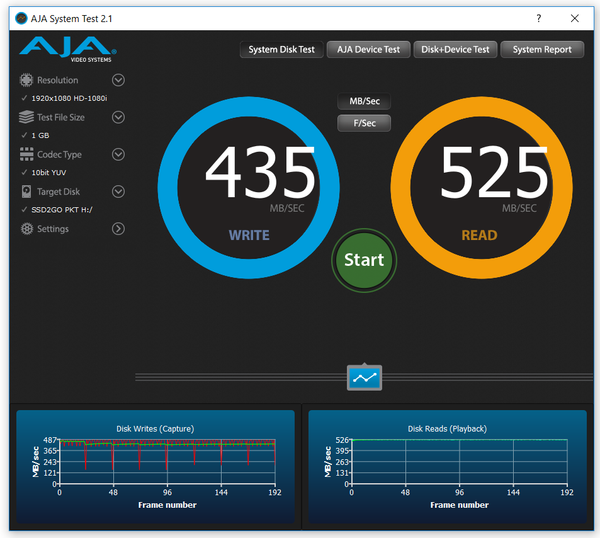Image resolution: width=600 pixels, height=538 pixels.
Task: Switch to System Disk Test tab
Action: click(x=282, y=49)
